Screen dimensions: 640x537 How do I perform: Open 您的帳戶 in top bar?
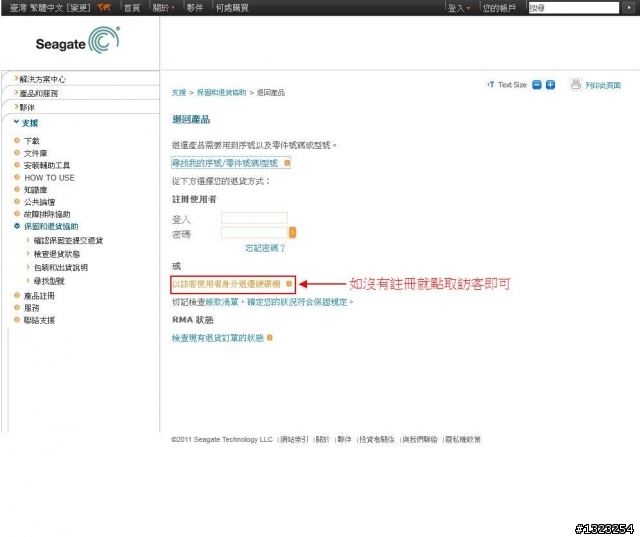pyautogui.click(x=499, y=8)
